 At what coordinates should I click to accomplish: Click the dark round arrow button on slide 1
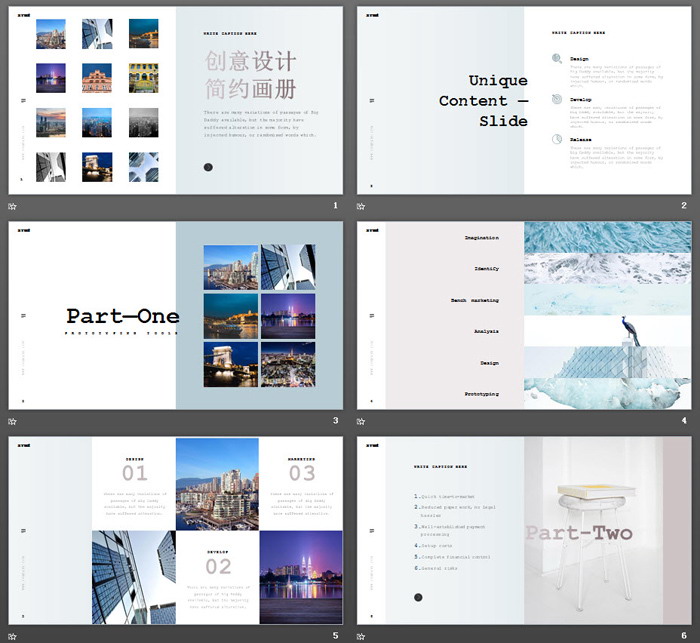pos(208,167)
